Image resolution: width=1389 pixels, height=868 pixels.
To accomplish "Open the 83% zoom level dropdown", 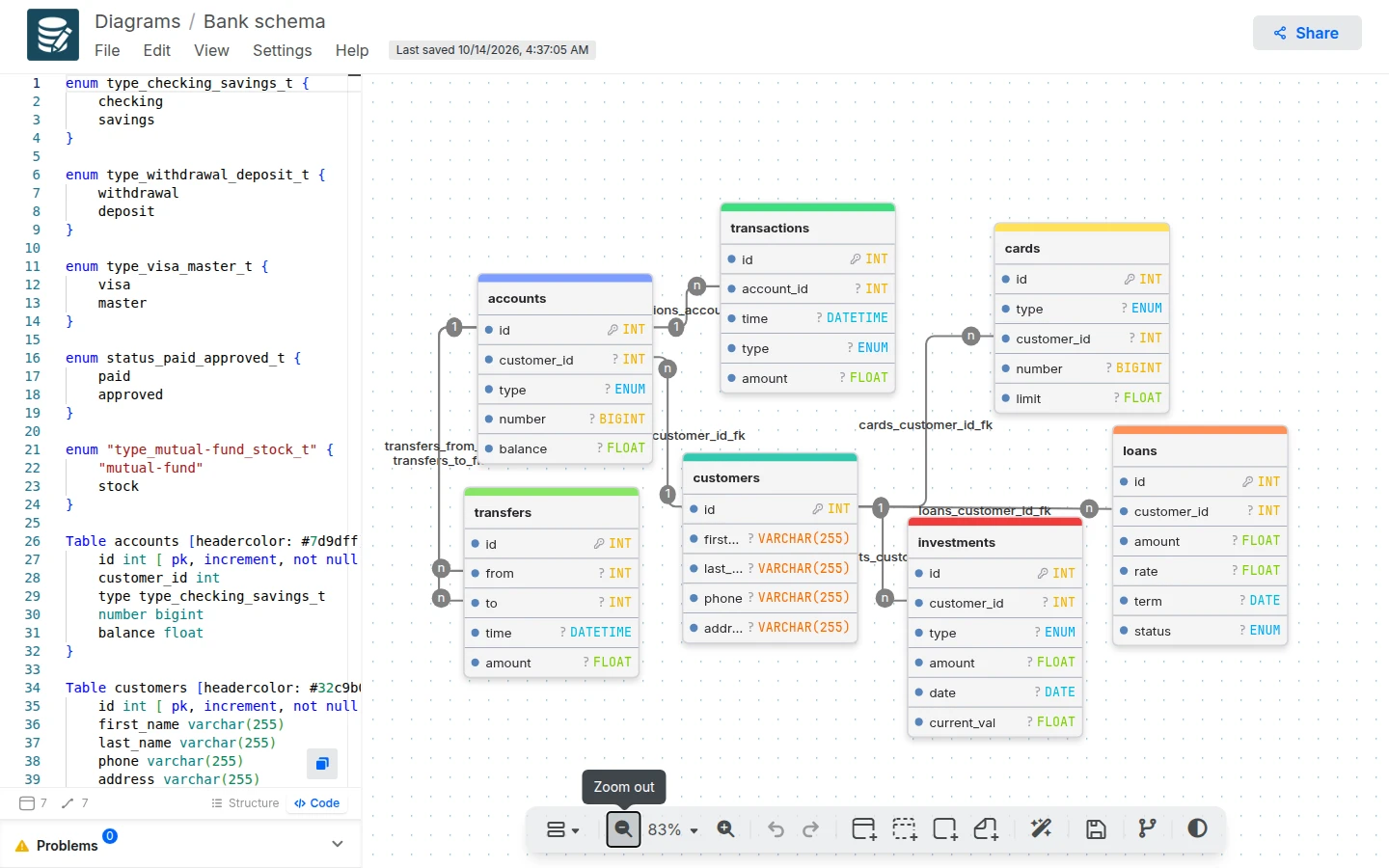I will coord(673,829).
